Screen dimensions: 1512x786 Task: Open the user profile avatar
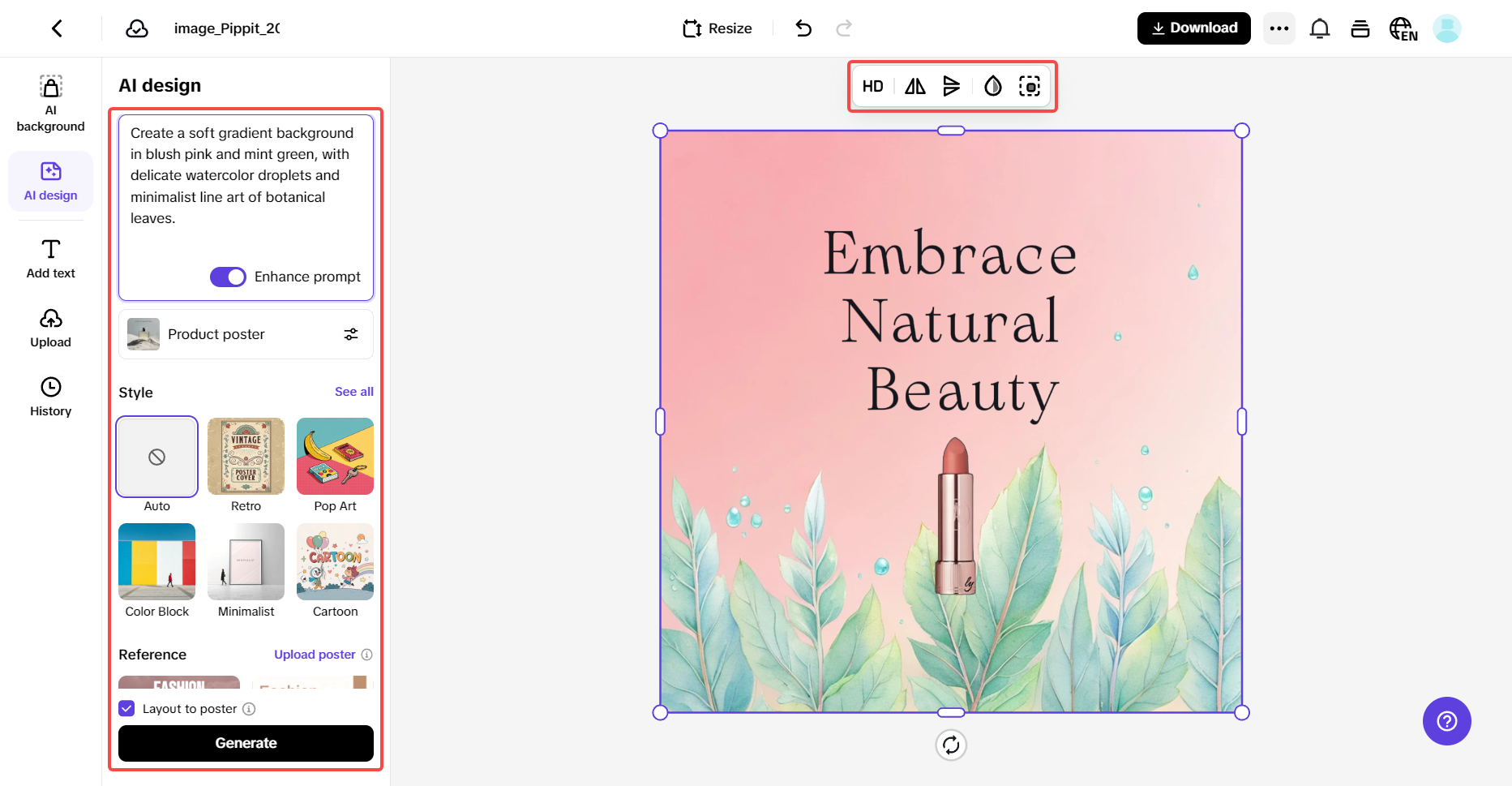(x=1447, y=28)
